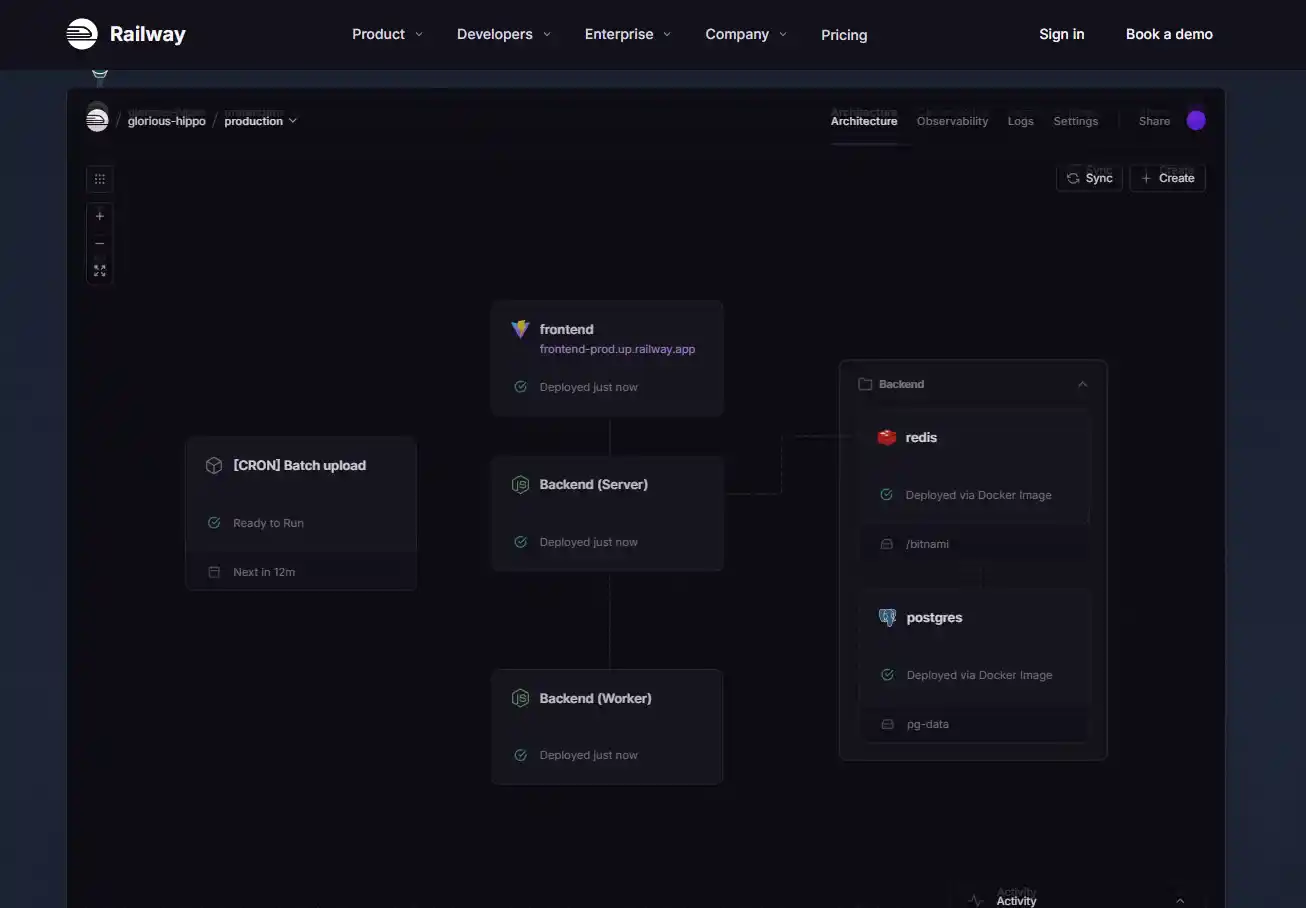This screenshot has width=1306, height=908.
Task: Click the project logo in breadcrumb
Action: coord(97,121)
